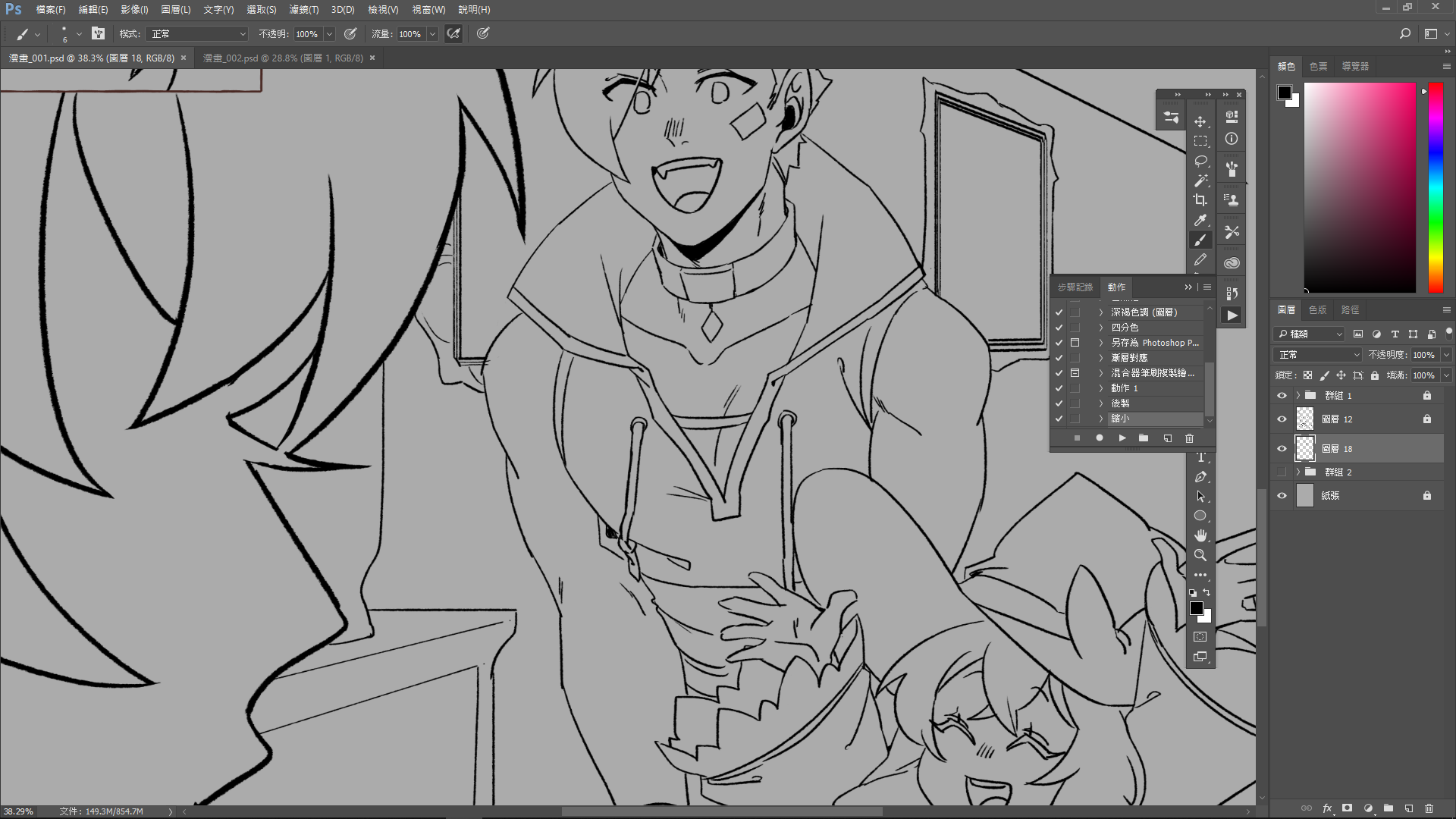Select the Move tool
The image size is (1456, 819).
[x=1200, y=121]
